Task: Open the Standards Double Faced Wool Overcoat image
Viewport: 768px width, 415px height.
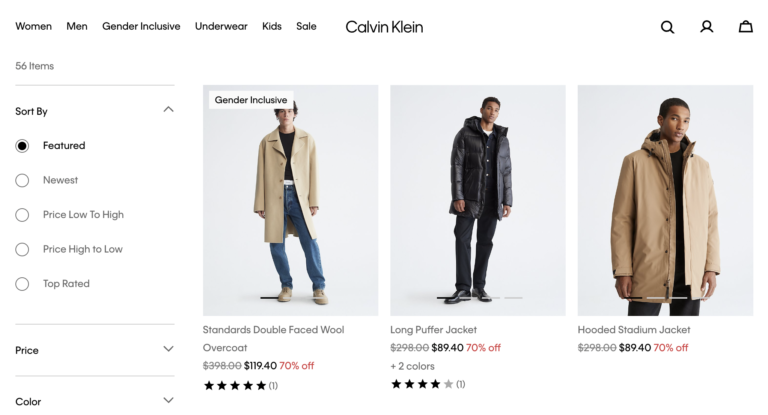Action: point(290,200)
